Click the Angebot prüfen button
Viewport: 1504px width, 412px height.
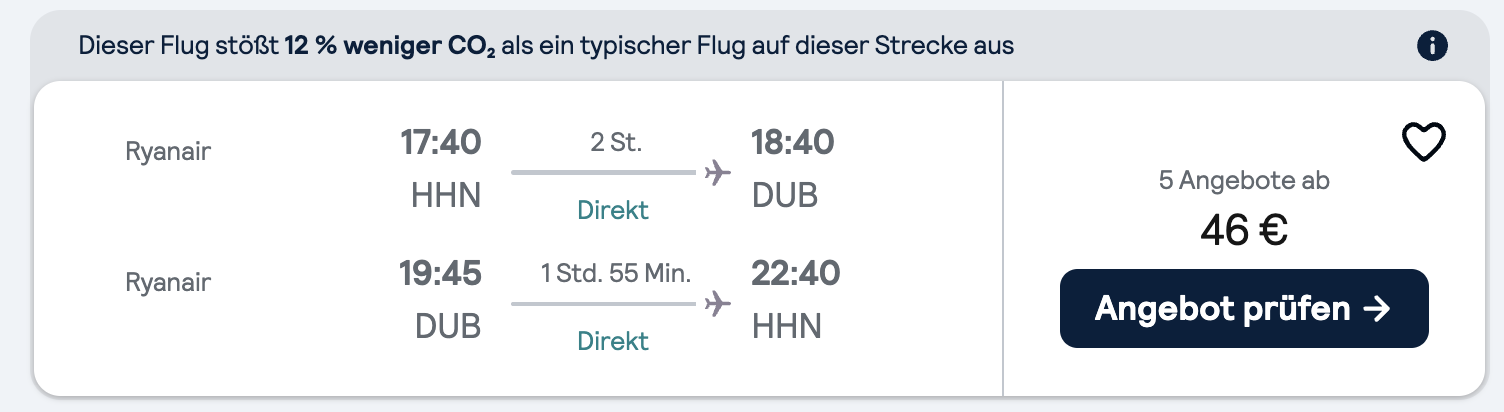coord(1244,308)
